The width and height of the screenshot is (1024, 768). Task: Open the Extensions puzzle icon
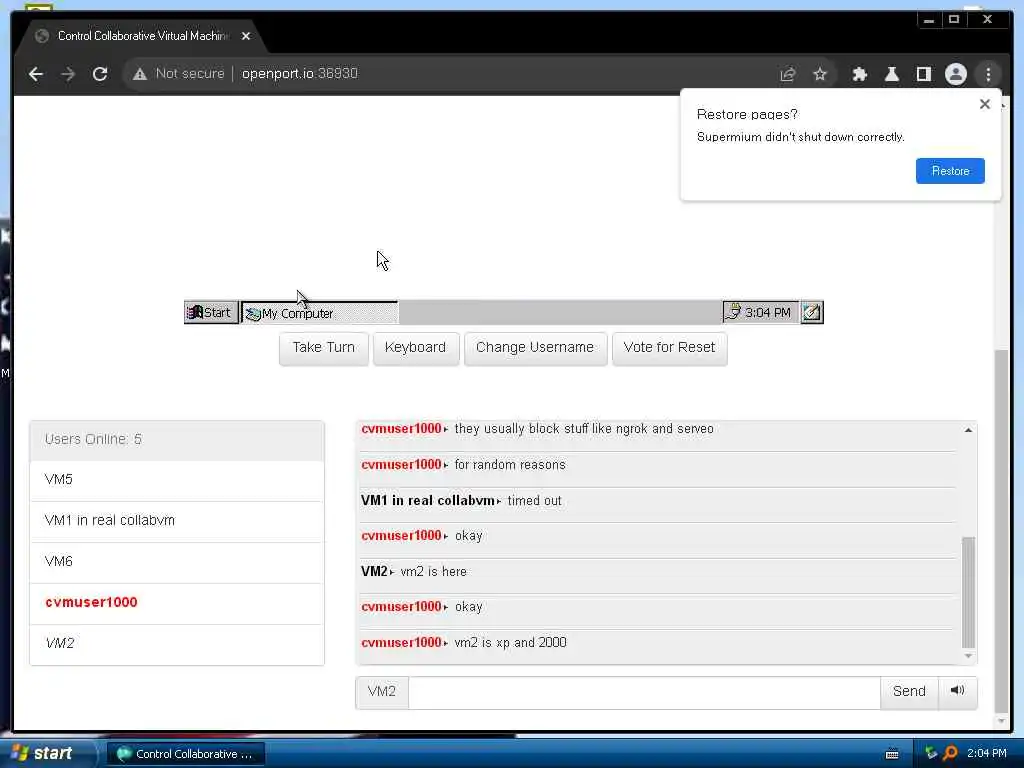[x=859, y=74]
